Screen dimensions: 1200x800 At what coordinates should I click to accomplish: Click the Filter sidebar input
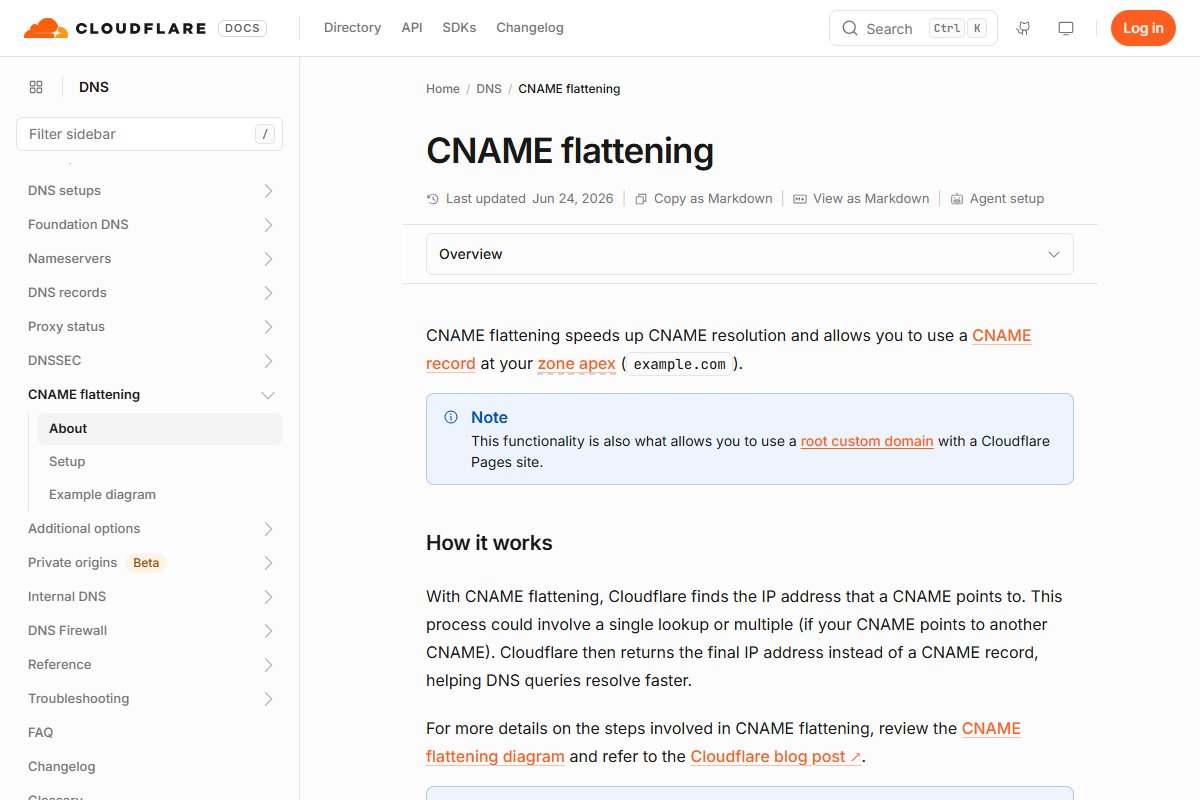click(x=149, y=134)
